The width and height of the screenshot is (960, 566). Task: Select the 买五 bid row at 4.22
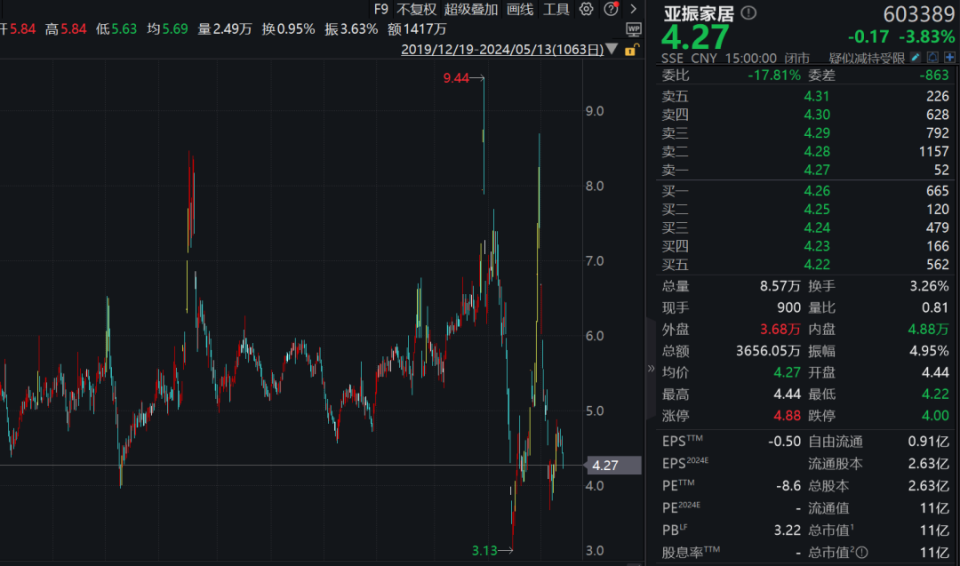pos(805,264)
